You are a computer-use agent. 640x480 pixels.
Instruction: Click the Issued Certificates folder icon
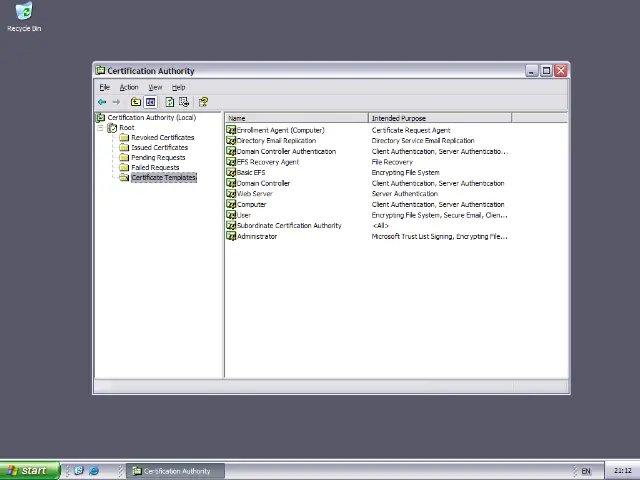coord(124,147)
